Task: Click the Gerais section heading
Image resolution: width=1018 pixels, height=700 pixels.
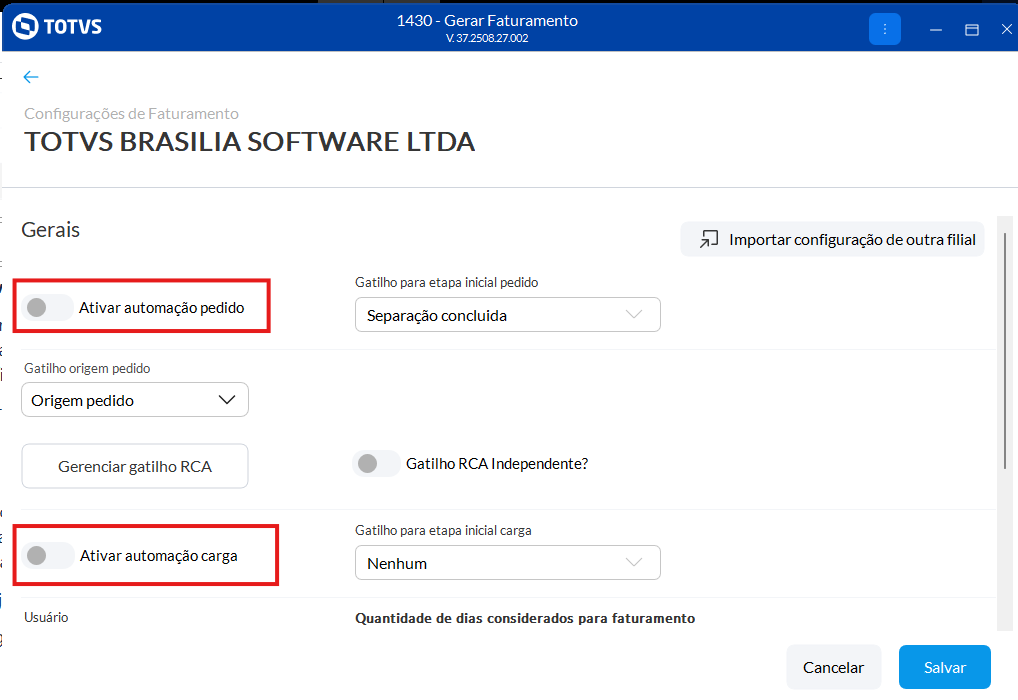Action: pos(51,230)
